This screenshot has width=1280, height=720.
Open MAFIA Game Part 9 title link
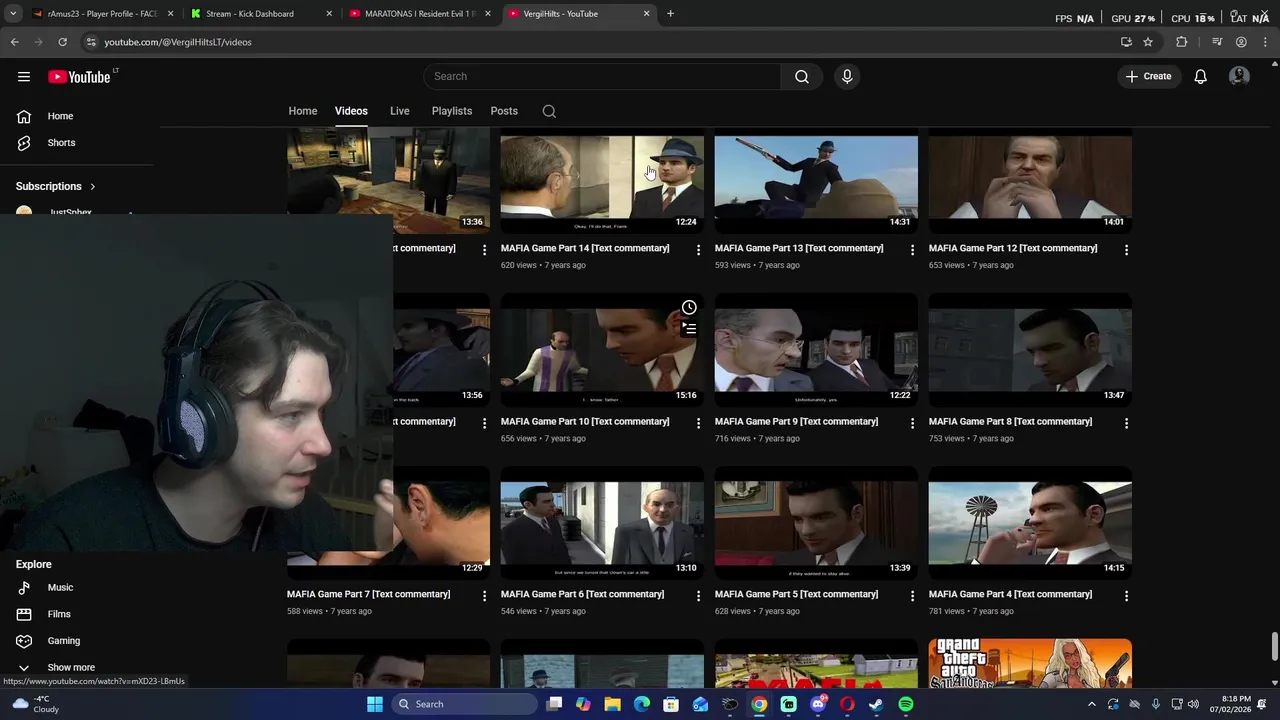(796, 421)
